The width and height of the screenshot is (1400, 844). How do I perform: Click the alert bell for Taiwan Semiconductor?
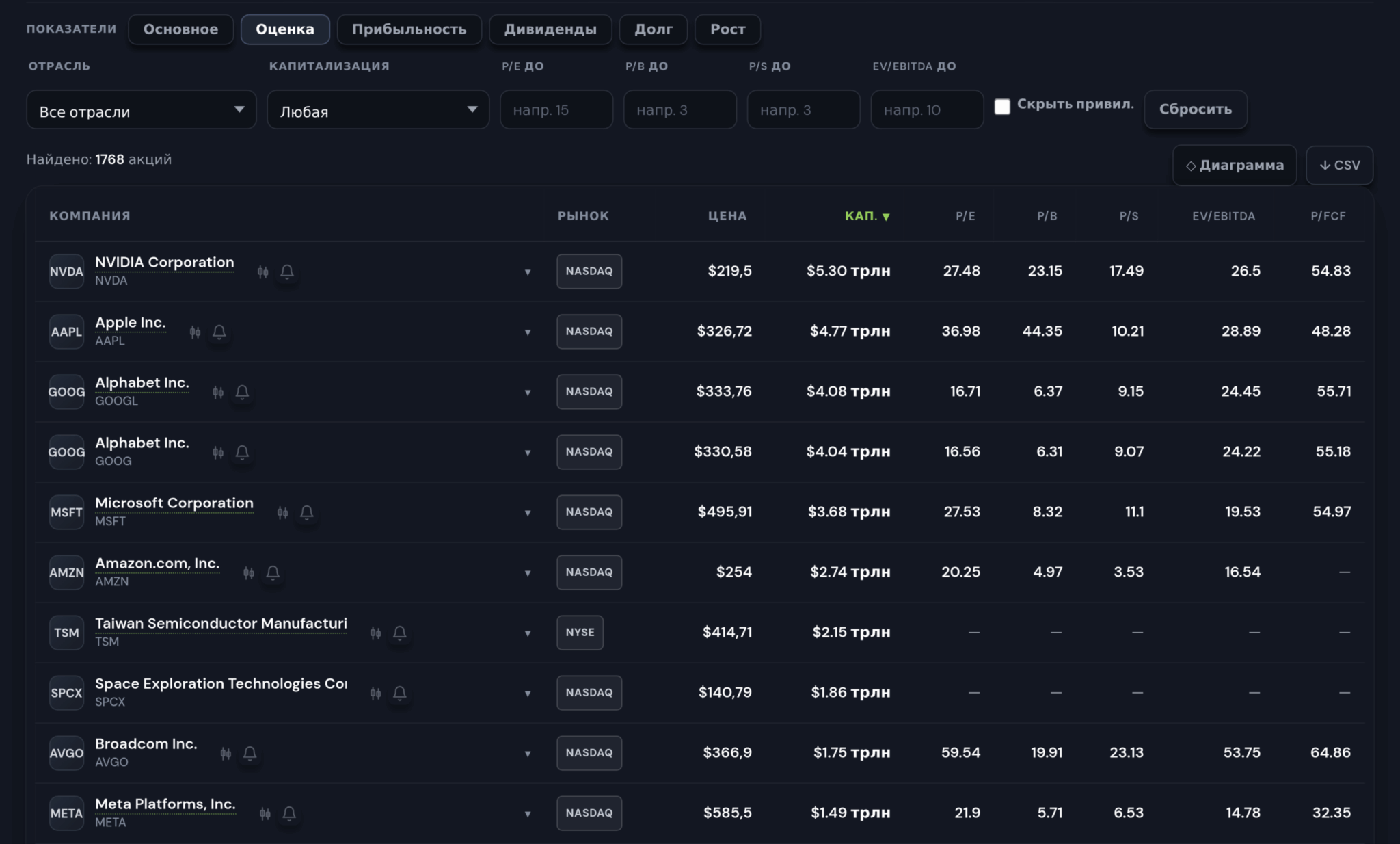click(x=400, y=633)
